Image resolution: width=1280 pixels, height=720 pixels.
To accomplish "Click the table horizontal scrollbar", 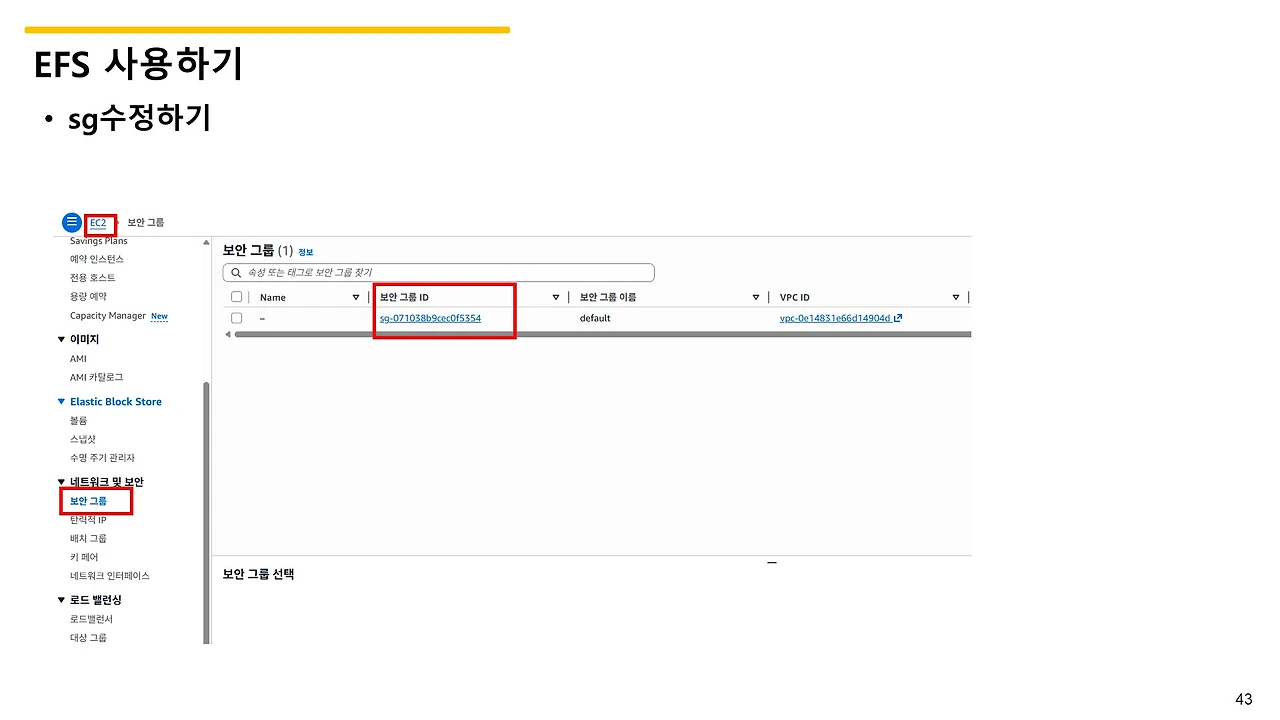I will click(x=602, y=334).
